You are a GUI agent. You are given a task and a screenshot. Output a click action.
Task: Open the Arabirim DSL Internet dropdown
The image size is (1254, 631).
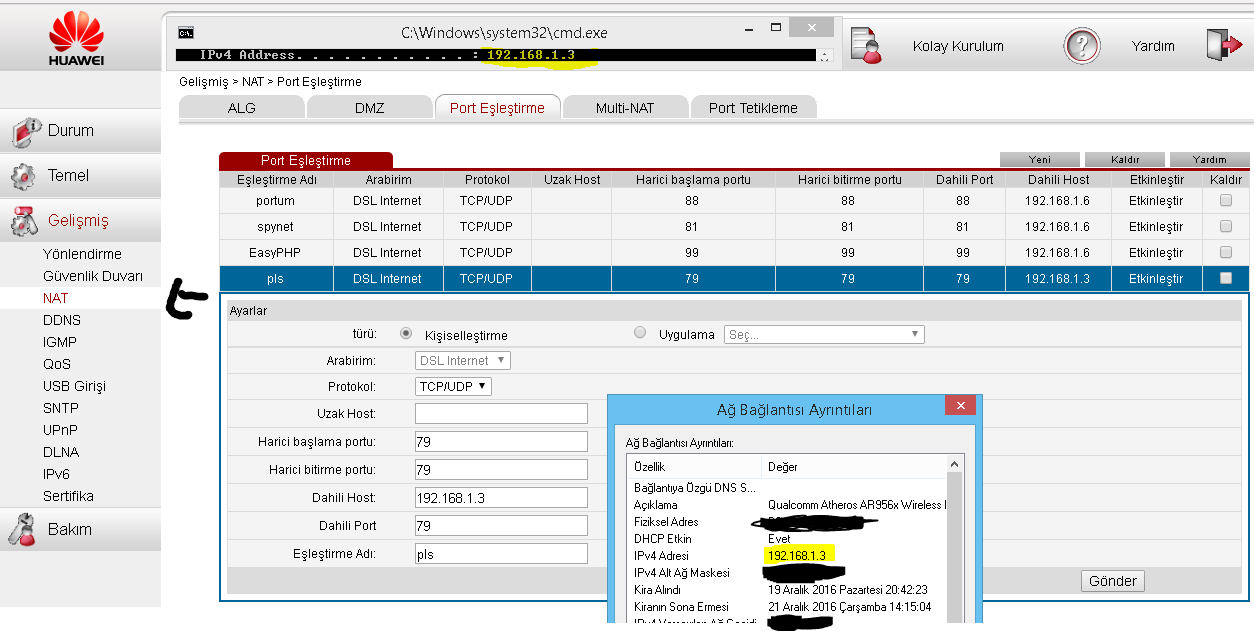(462, 360)
